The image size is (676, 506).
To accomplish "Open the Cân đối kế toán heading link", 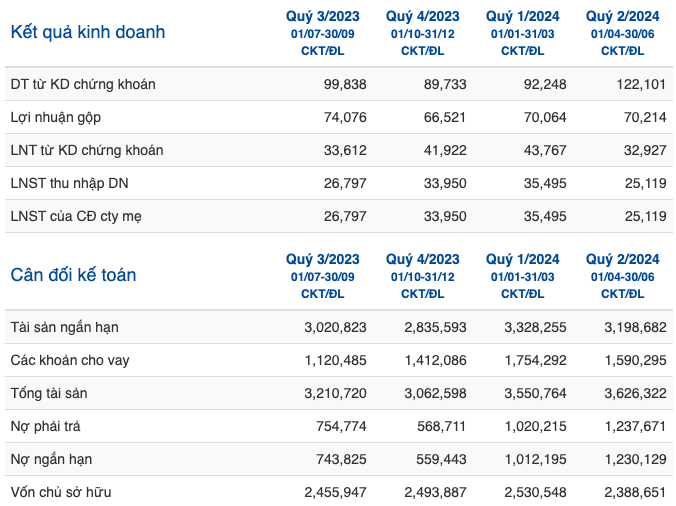I will click(x=73, y=275).
